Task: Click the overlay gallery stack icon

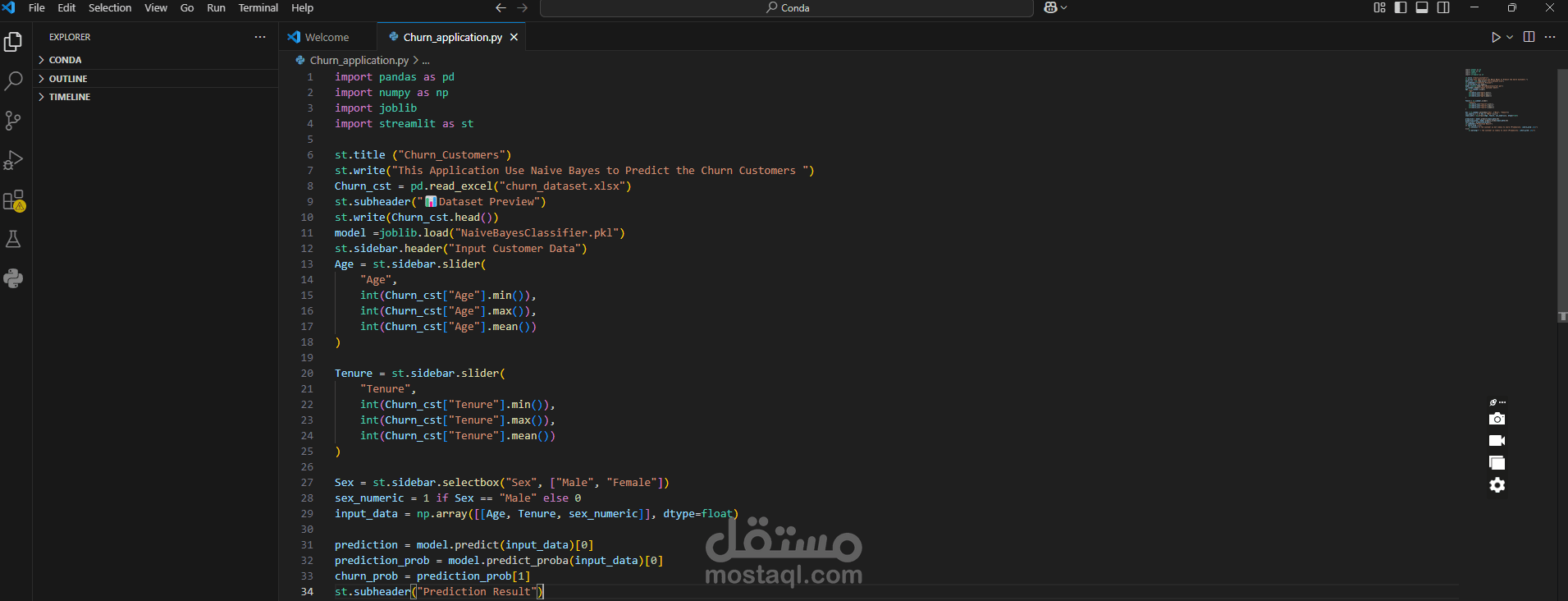Action: click(x=1497, y=463)
